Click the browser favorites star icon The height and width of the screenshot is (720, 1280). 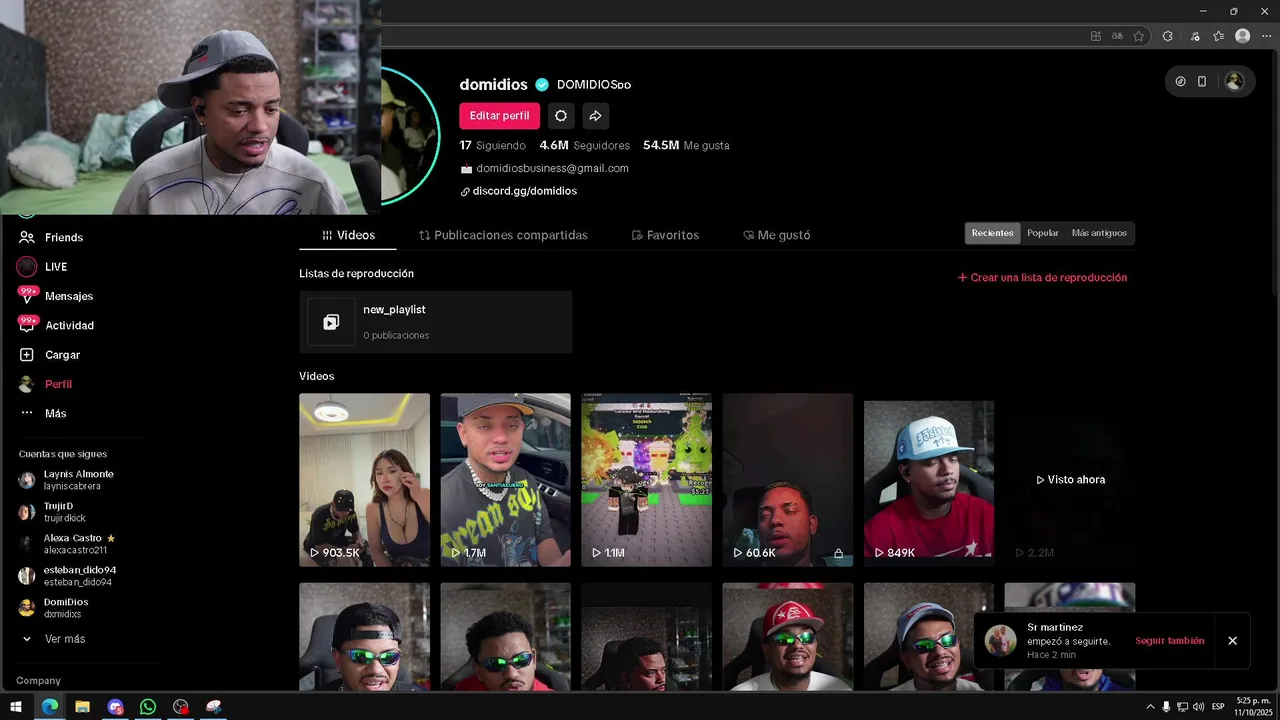[1139, 36]
